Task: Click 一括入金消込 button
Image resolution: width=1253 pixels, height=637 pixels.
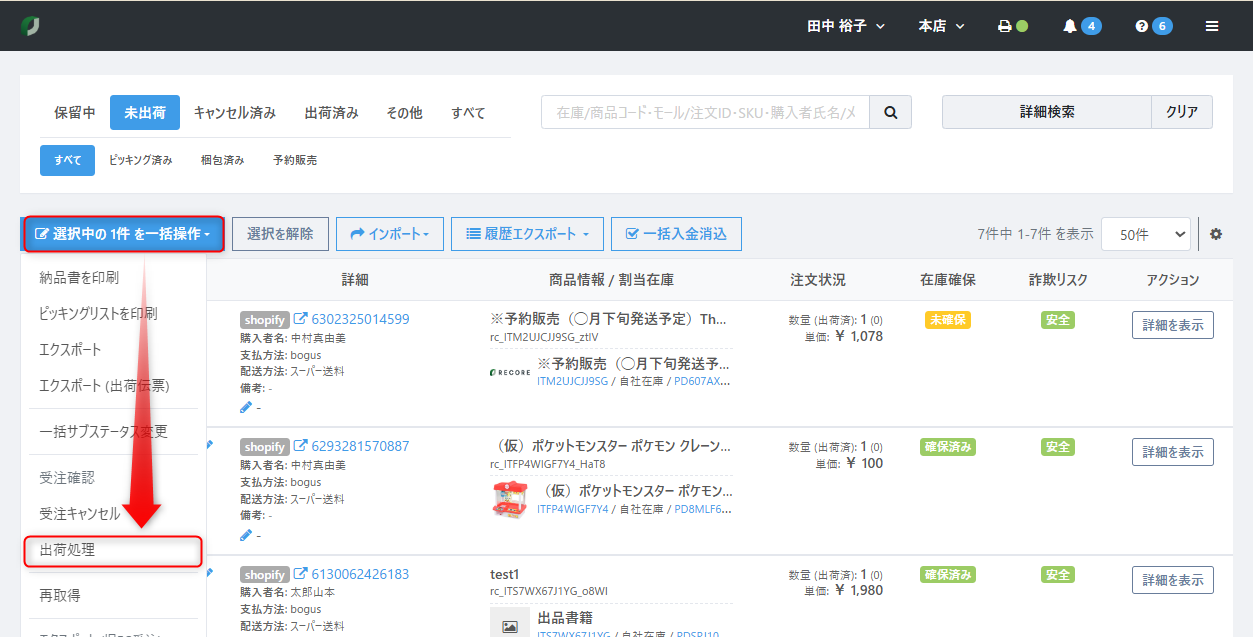Action: [x=676, y=234]
